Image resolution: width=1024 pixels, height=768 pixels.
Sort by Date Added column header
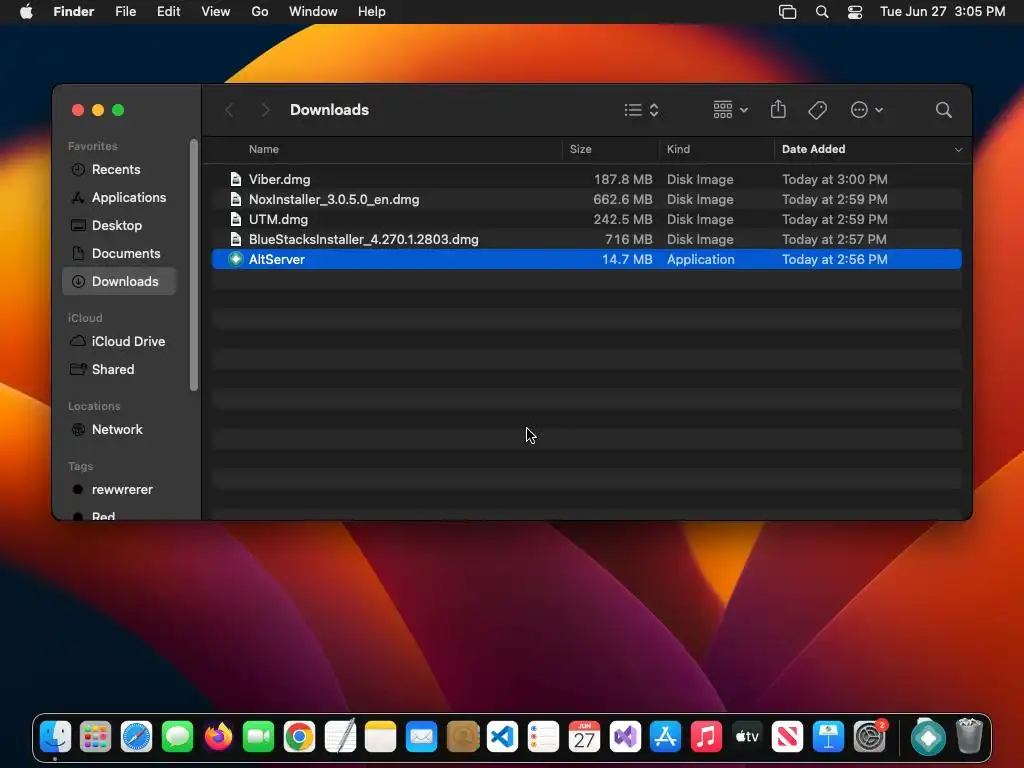click(x=813, y=150)
